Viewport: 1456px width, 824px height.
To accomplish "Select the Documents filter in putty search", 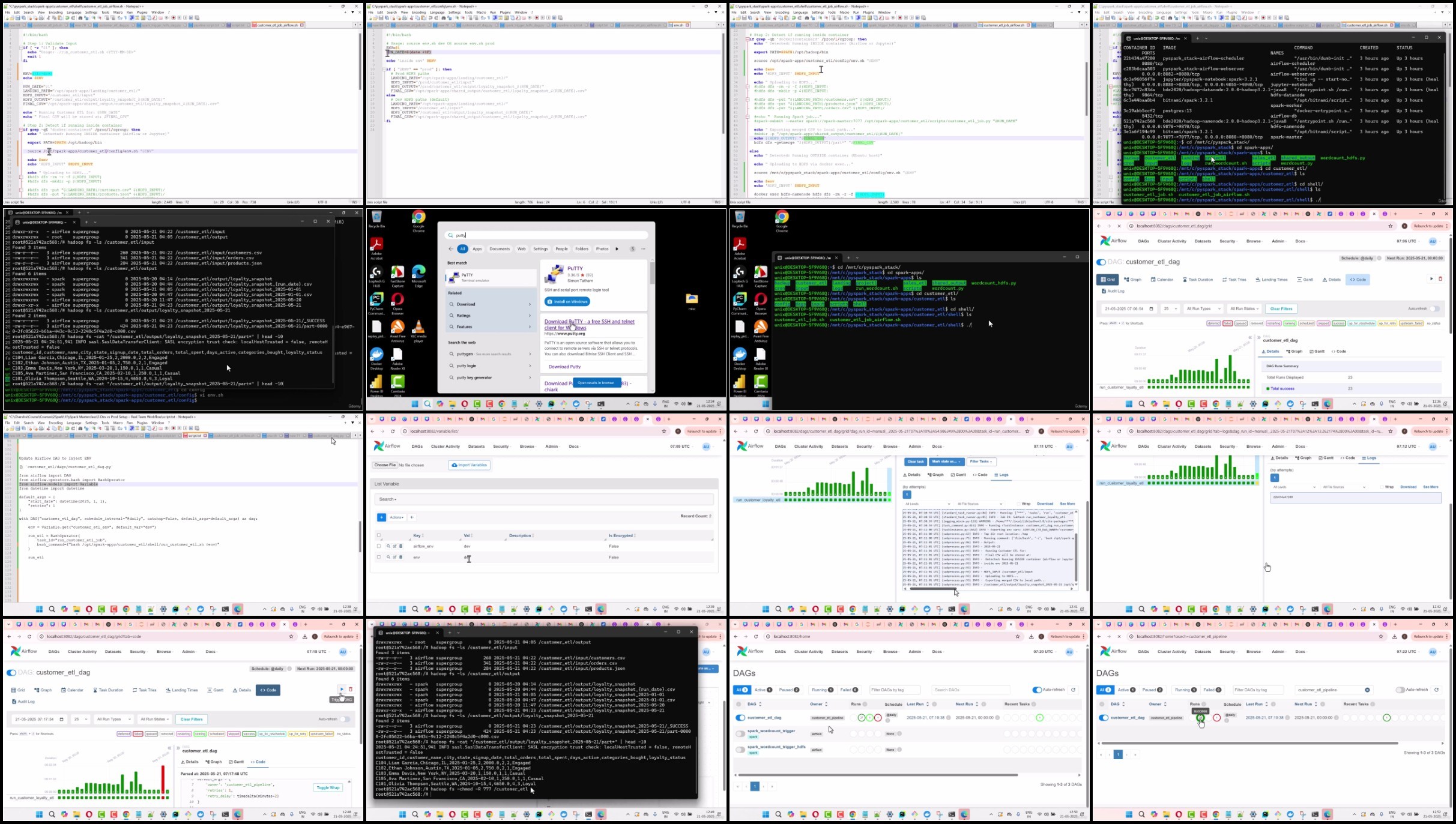I will pyautogui.click(x=500, y=248).
